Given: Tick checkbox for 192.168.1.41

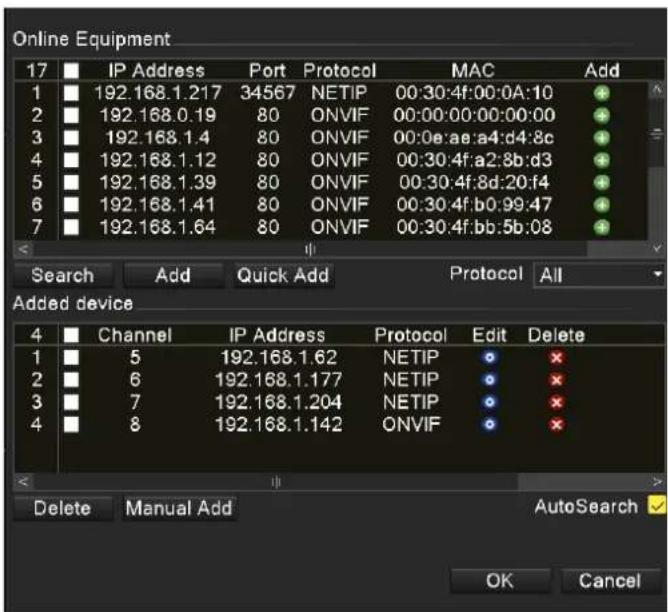Looking at the screenshot, I should (x=71, y=205).
